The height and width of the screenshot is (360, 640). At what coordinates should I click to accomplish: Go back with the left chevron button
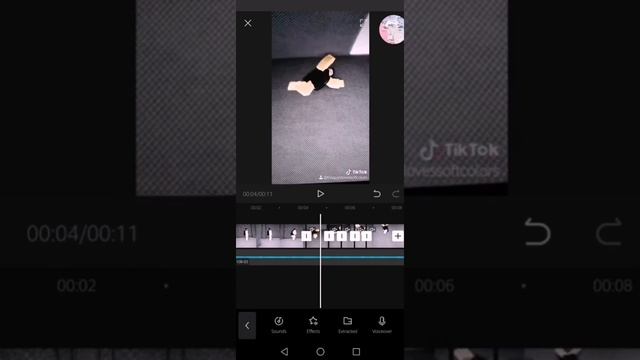[247, 325]
